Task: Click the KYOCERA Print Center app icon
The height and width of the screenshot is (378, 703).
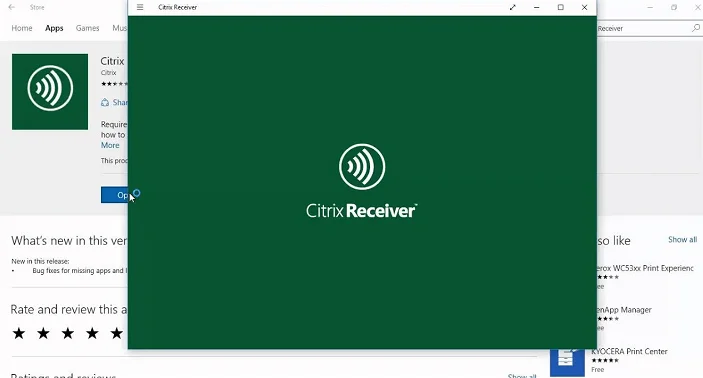Action: tap(567, 362)
